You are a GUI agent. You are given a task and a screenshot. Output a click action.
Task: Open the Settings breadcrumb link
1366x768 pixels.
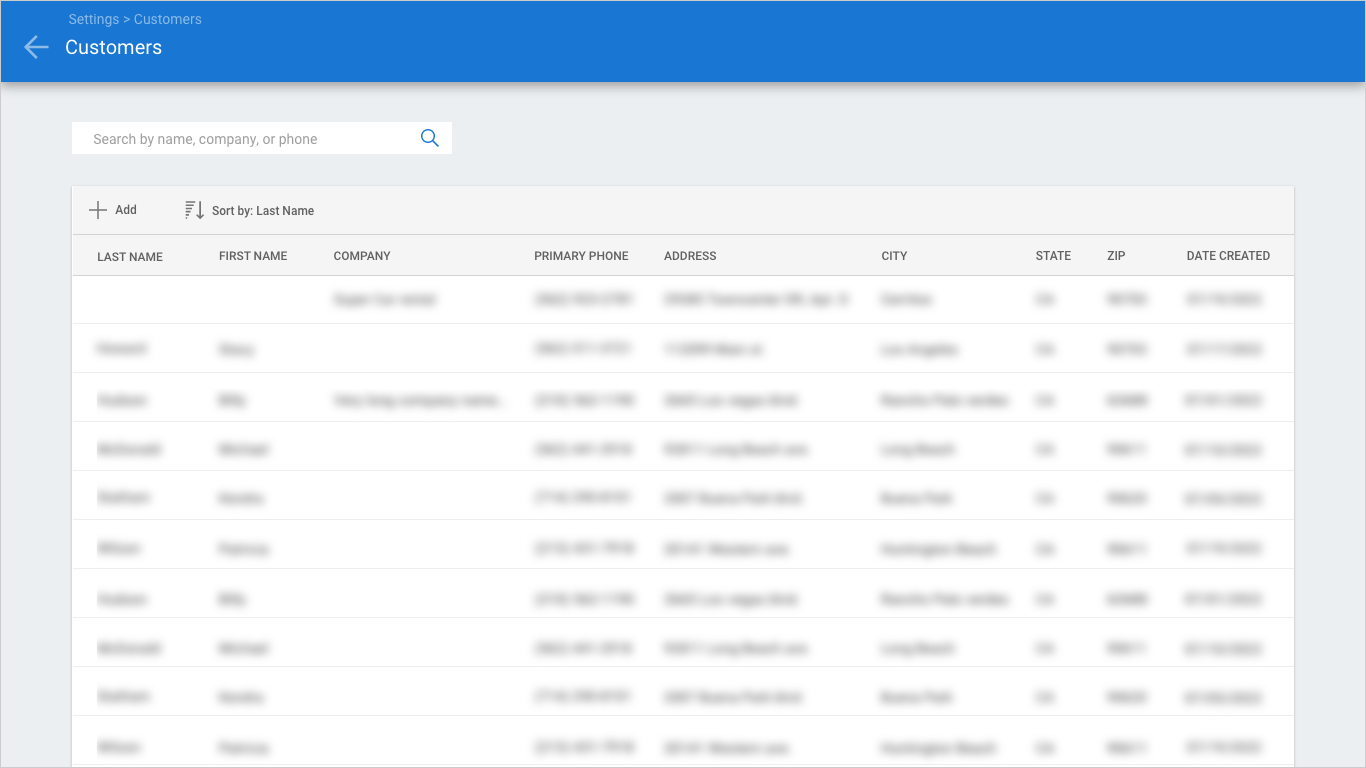click(94, 19)
